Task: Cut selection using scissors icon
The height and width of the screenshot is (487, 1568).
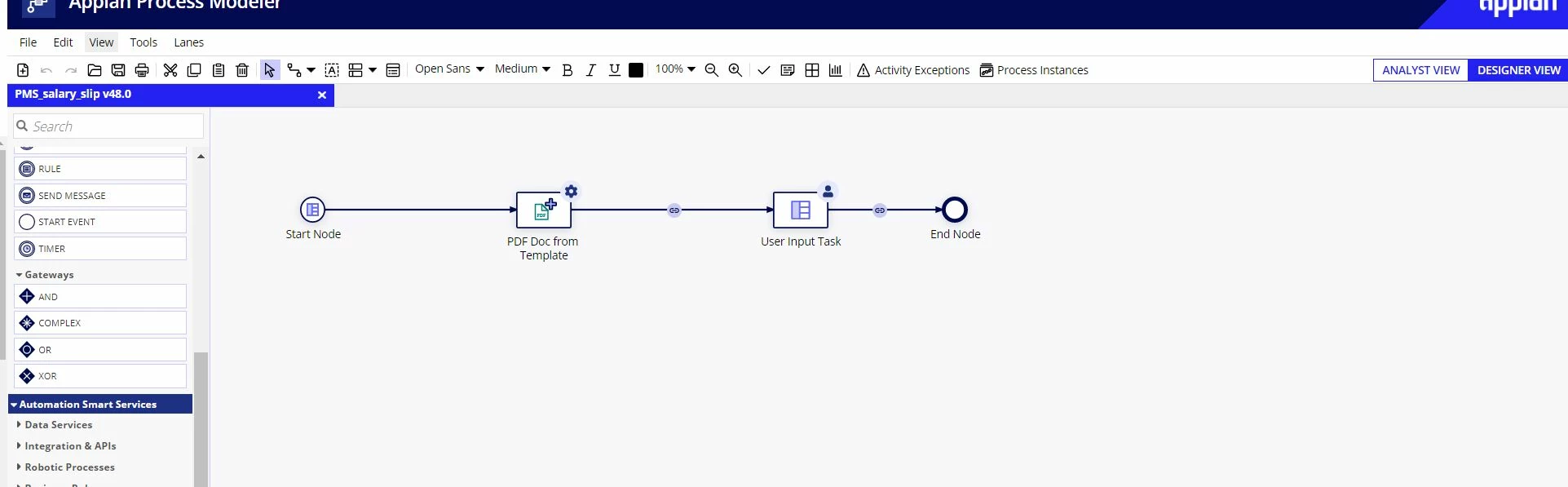Action: point(170,70)
